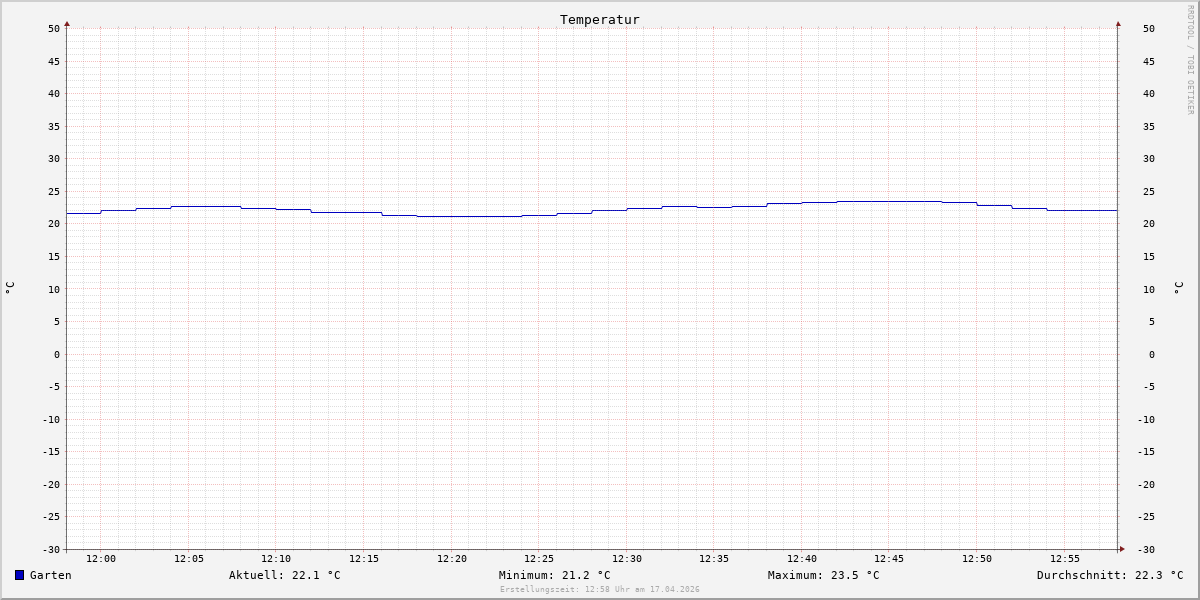Click the 12:25 time axis label
Viewport: 1200px width, 600px height.
click(x=539, y=559)
